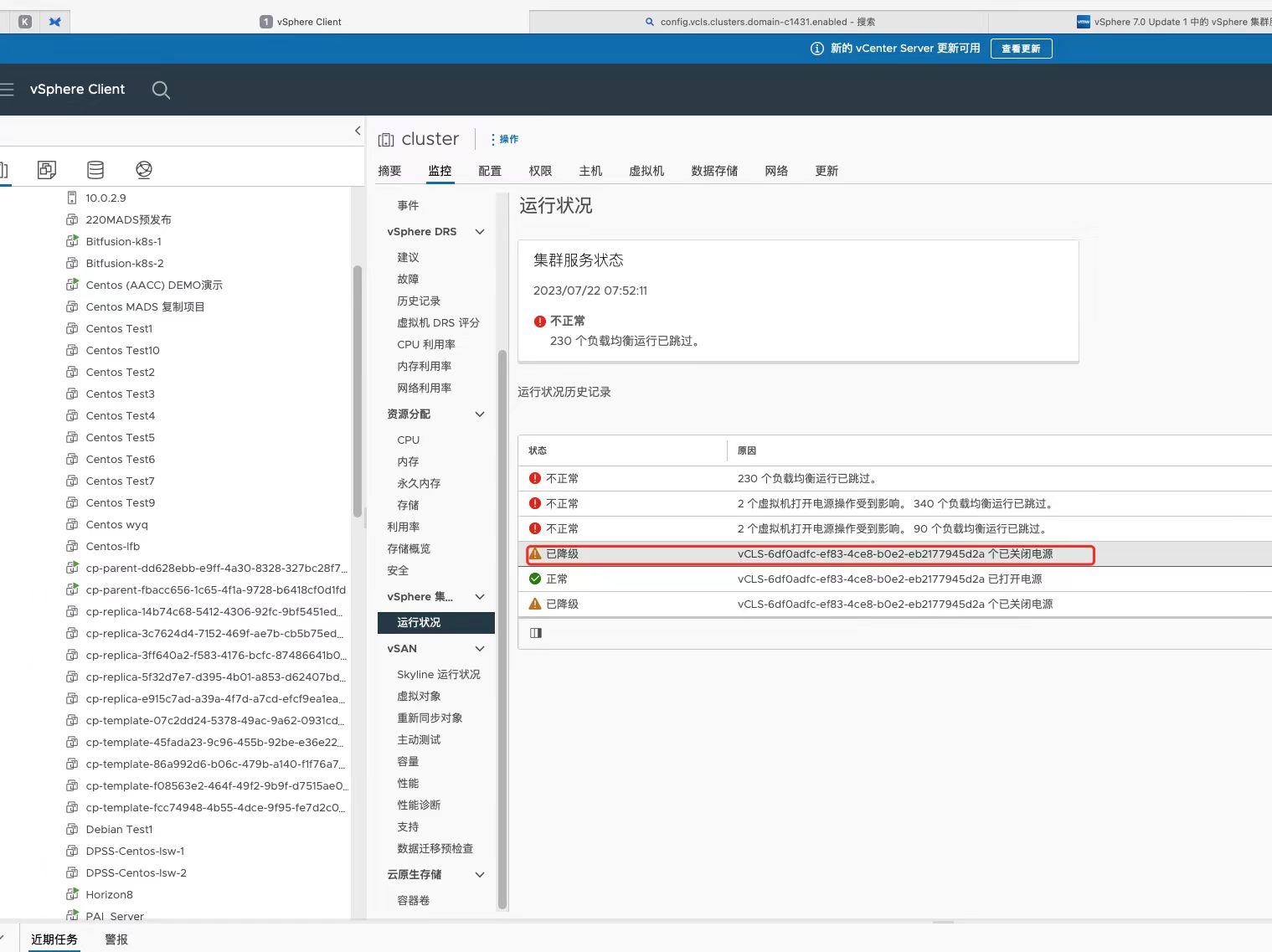Open the 更新 tab
Viewport: 1272px width, 952px height.
[827, 171]
